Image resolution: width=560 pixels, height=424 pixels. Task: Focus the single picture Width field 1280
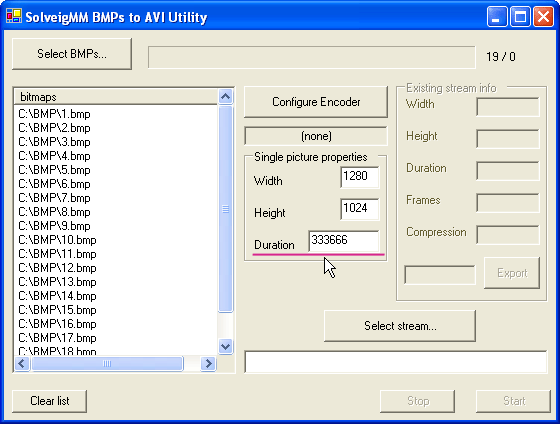coord(360,177)
